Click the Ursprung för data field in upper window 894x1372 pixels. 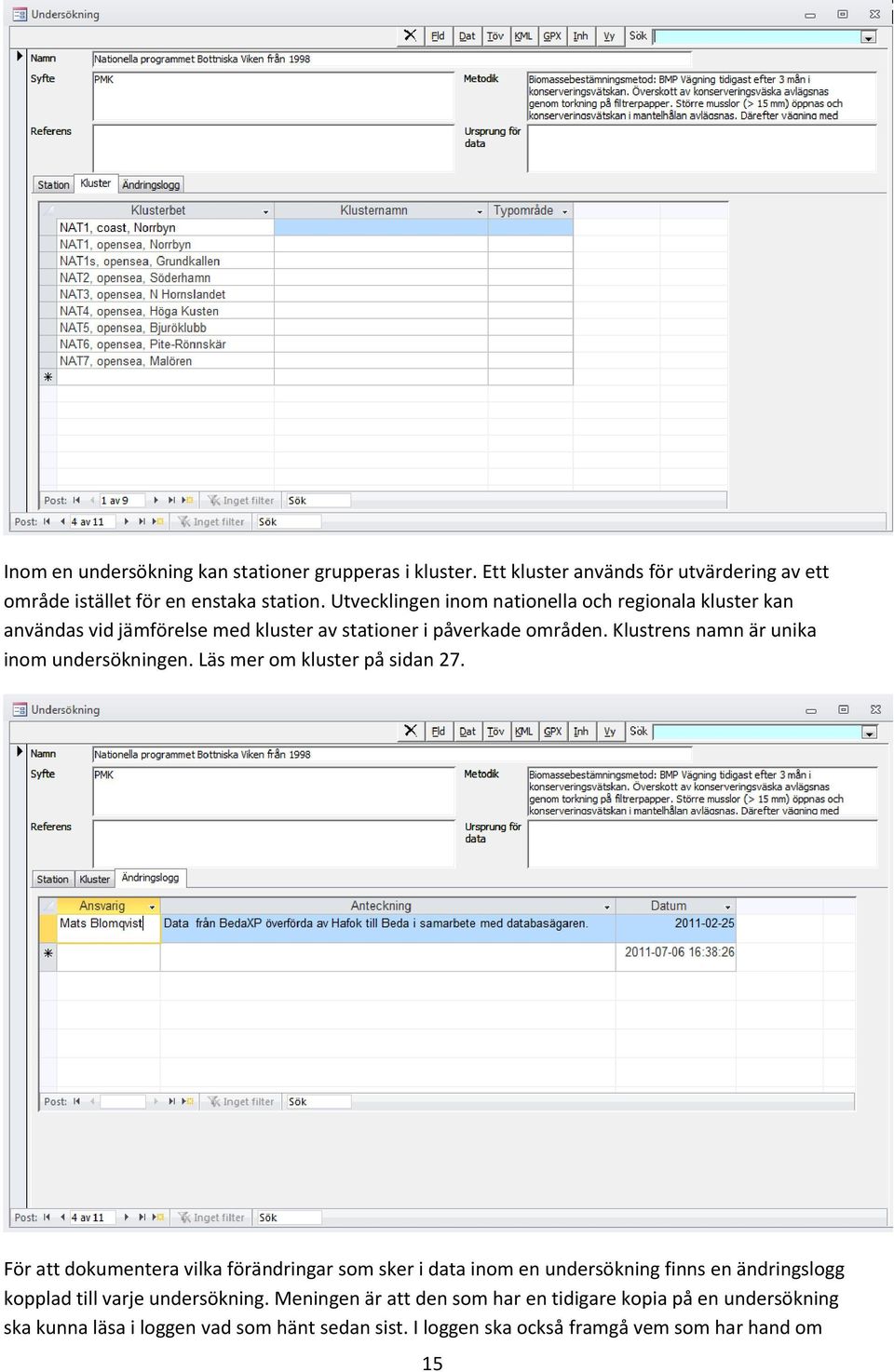coord(702,148)
